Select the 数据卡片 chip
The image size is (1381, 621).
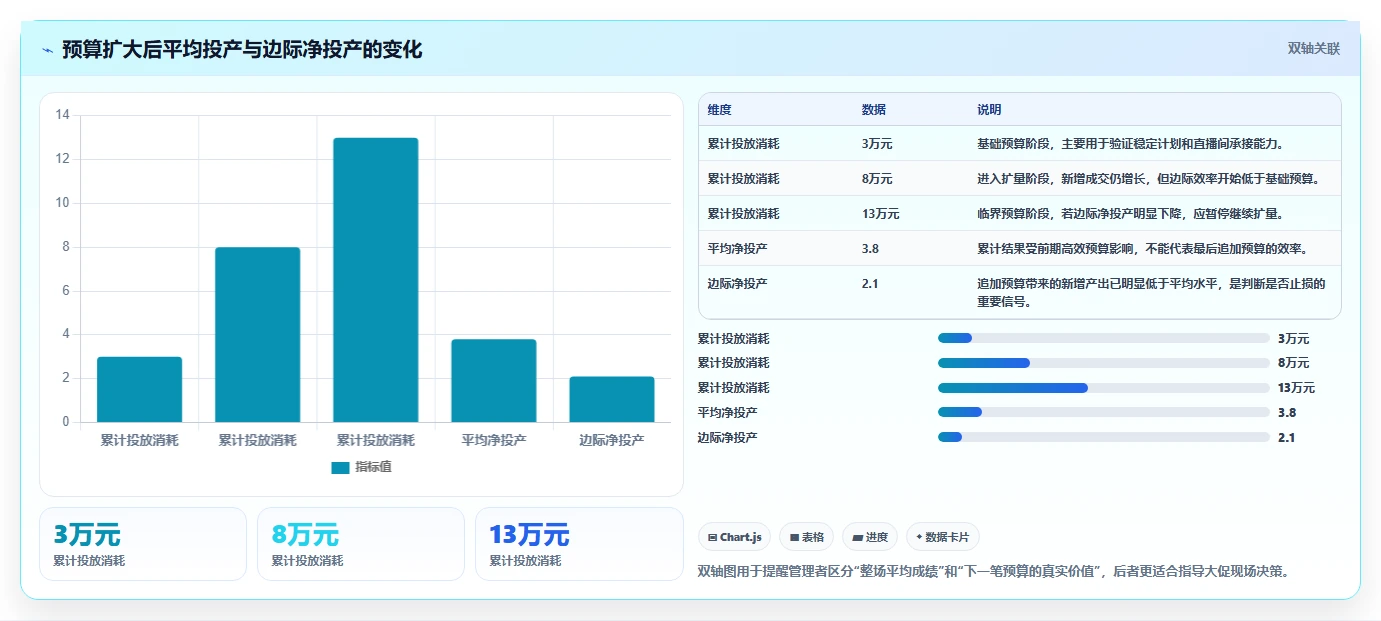pos(943,537)
